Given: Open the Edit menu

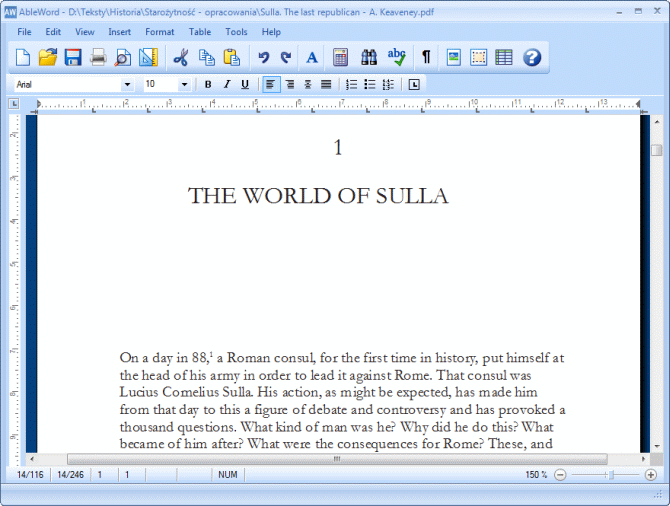Looking at the screenshot, I should point(53,32).
